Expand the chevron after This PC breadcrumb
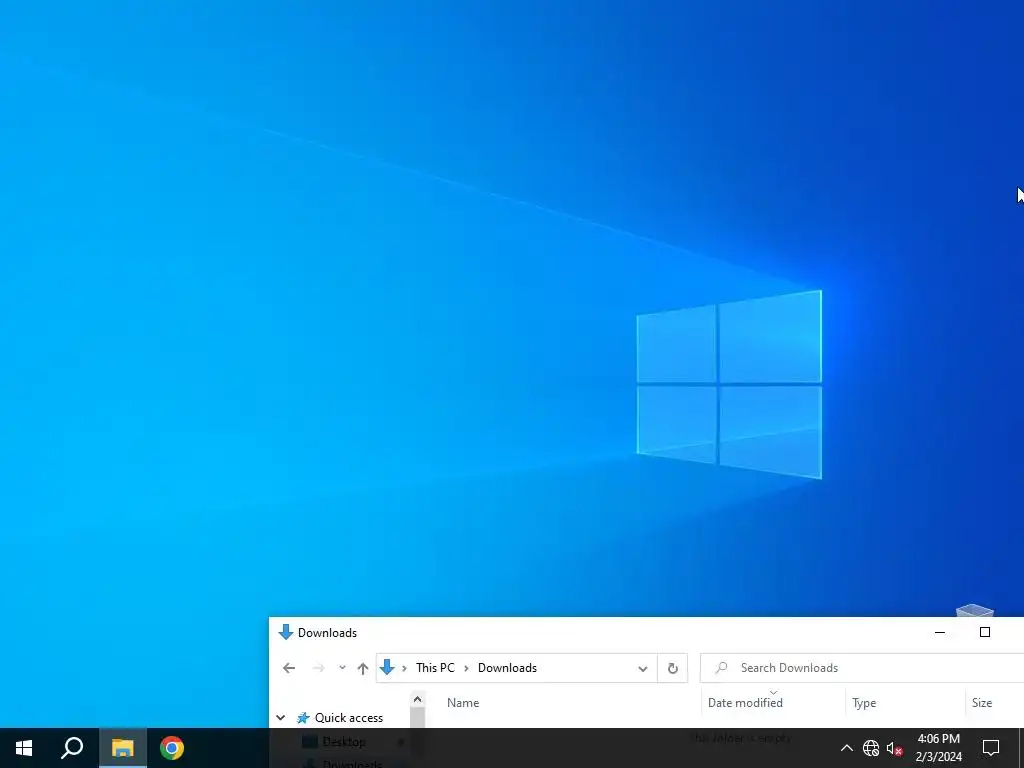 tap(466, 668)
